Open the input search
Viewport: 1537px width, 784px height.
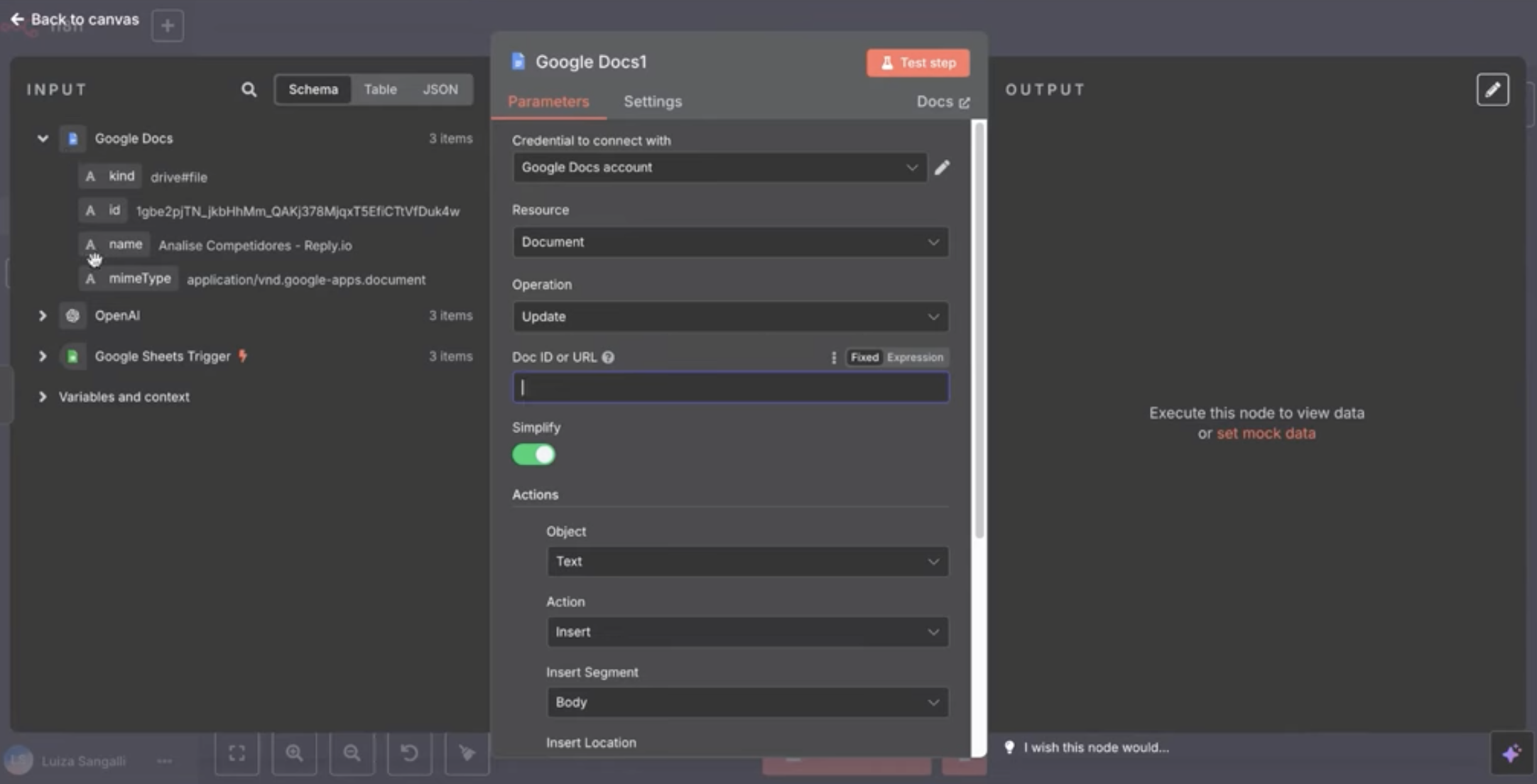tap(248, 89)
